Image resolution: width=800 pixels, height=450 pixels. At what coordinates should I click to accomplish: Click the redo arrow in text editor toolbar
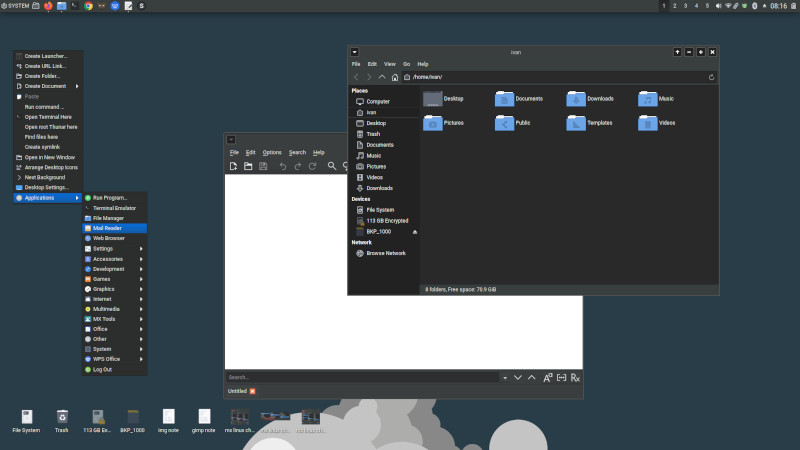click(x=298, y=166)
